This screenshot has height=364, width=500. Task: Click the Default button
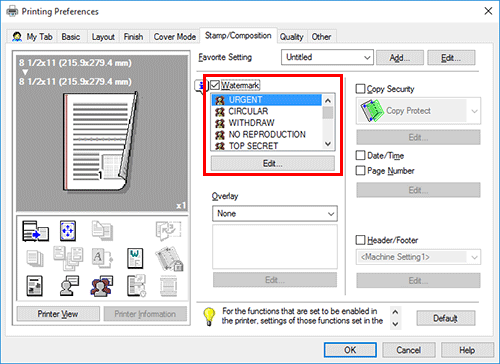[x=446, y=318]
